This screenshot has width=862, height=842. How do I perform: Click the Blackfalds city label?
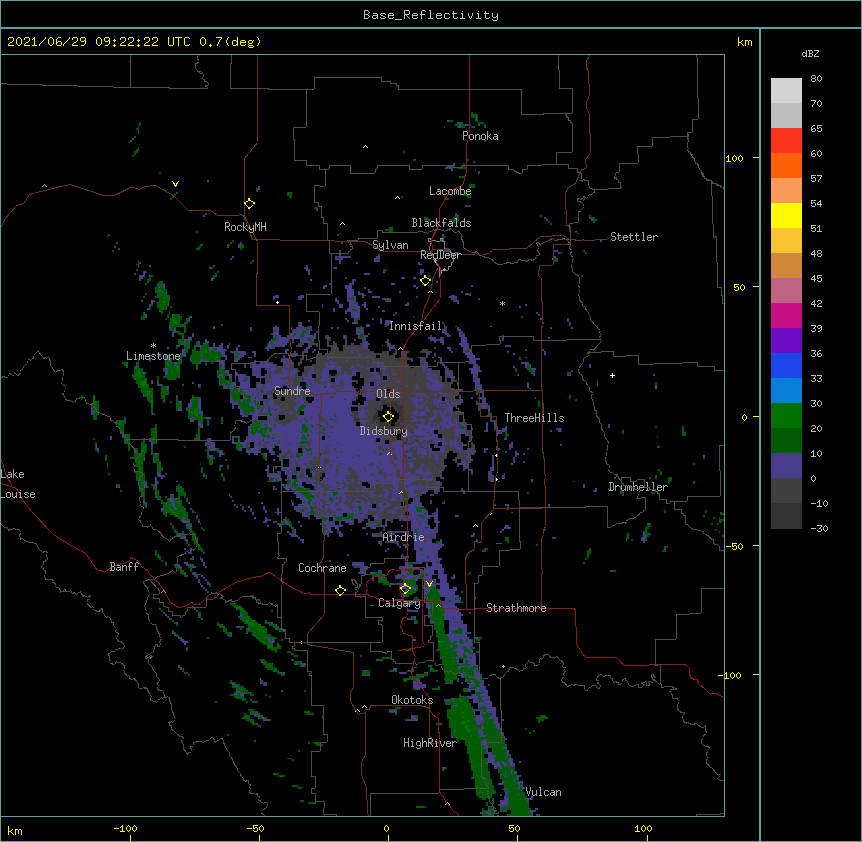(441, 223)
